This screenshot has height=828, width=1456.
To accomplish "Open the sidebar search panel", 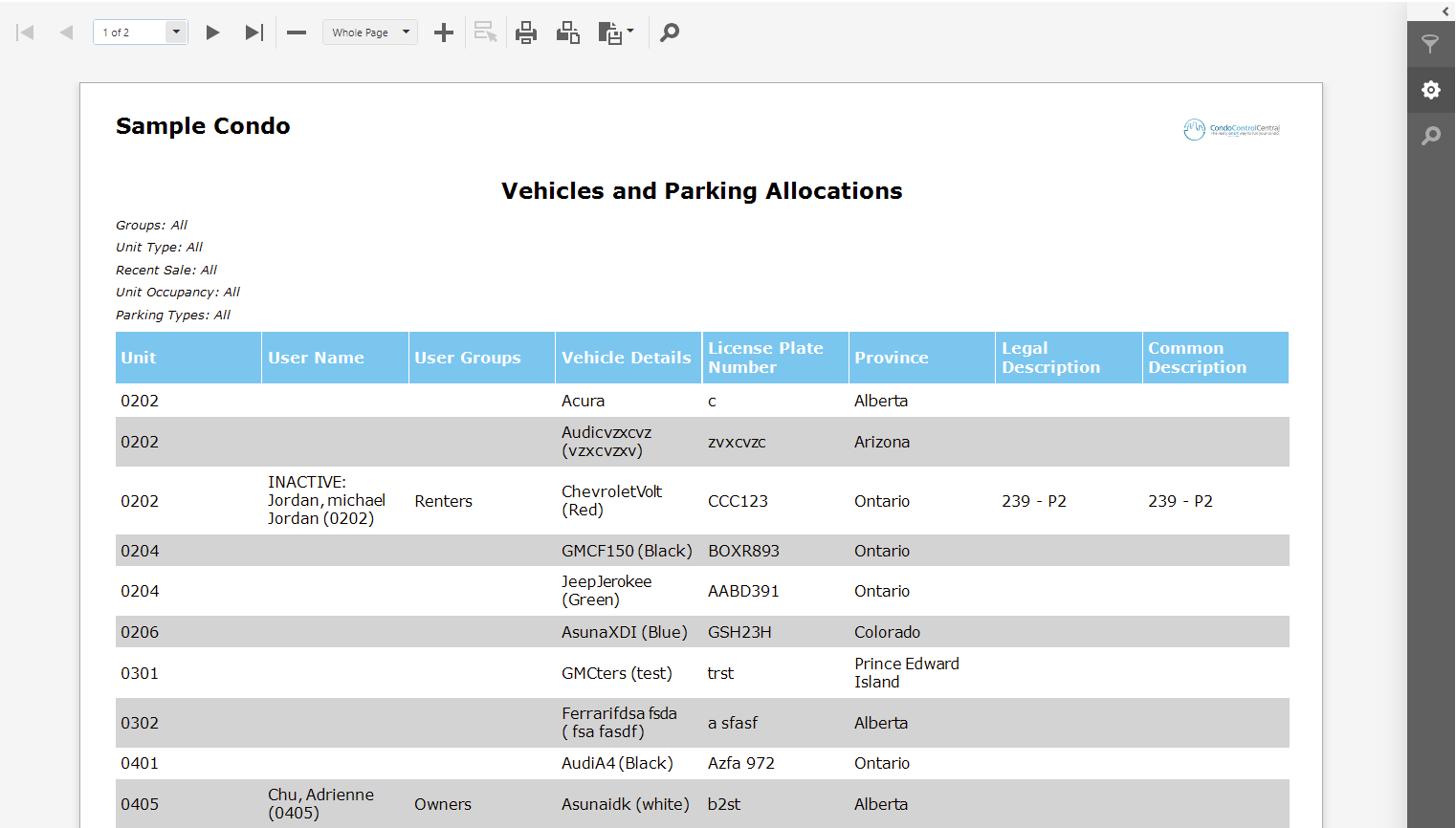I will pos(1431,136).
